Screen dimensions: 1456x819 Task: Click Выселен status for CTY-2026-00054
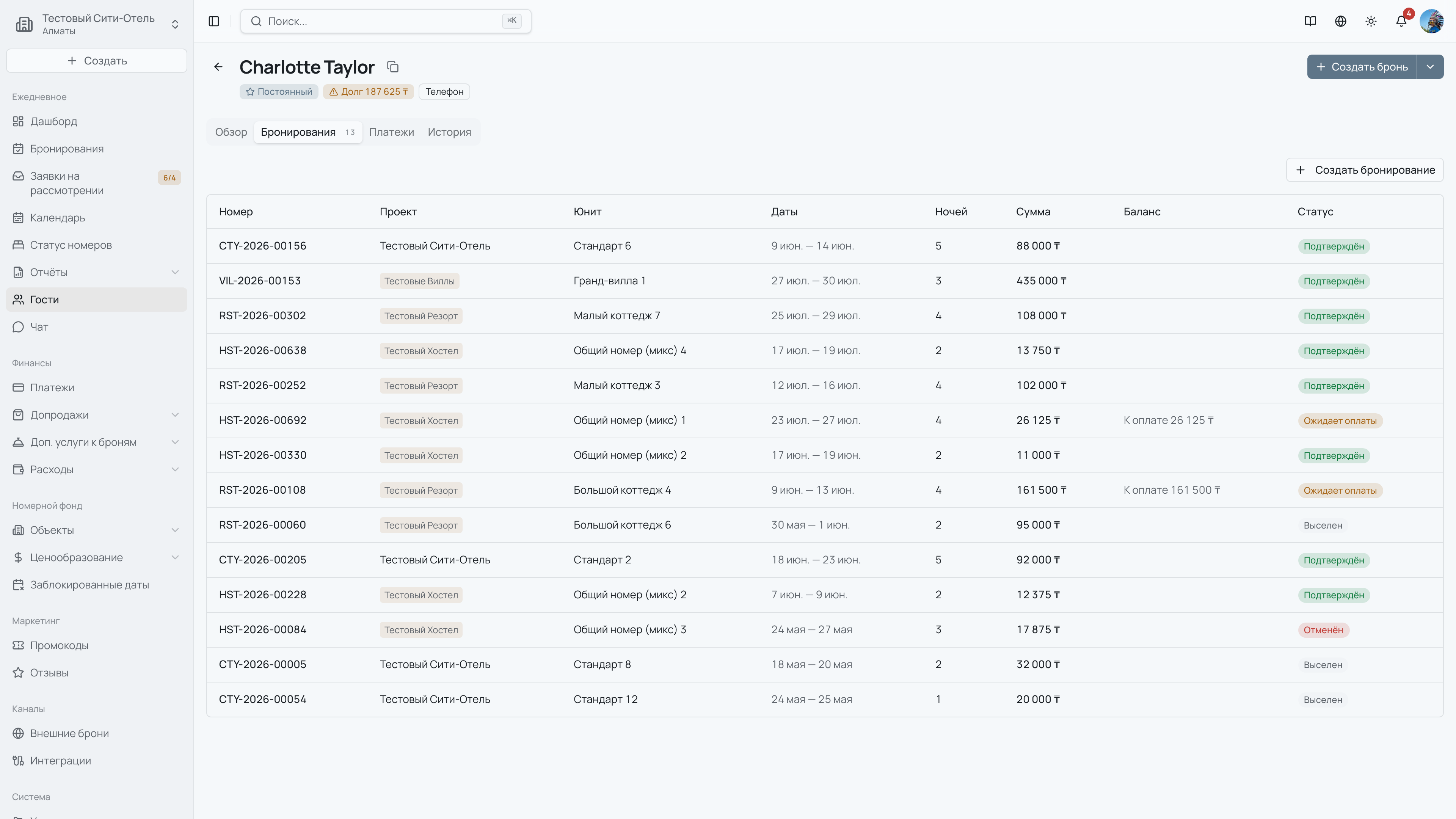tap(1323, 700)
